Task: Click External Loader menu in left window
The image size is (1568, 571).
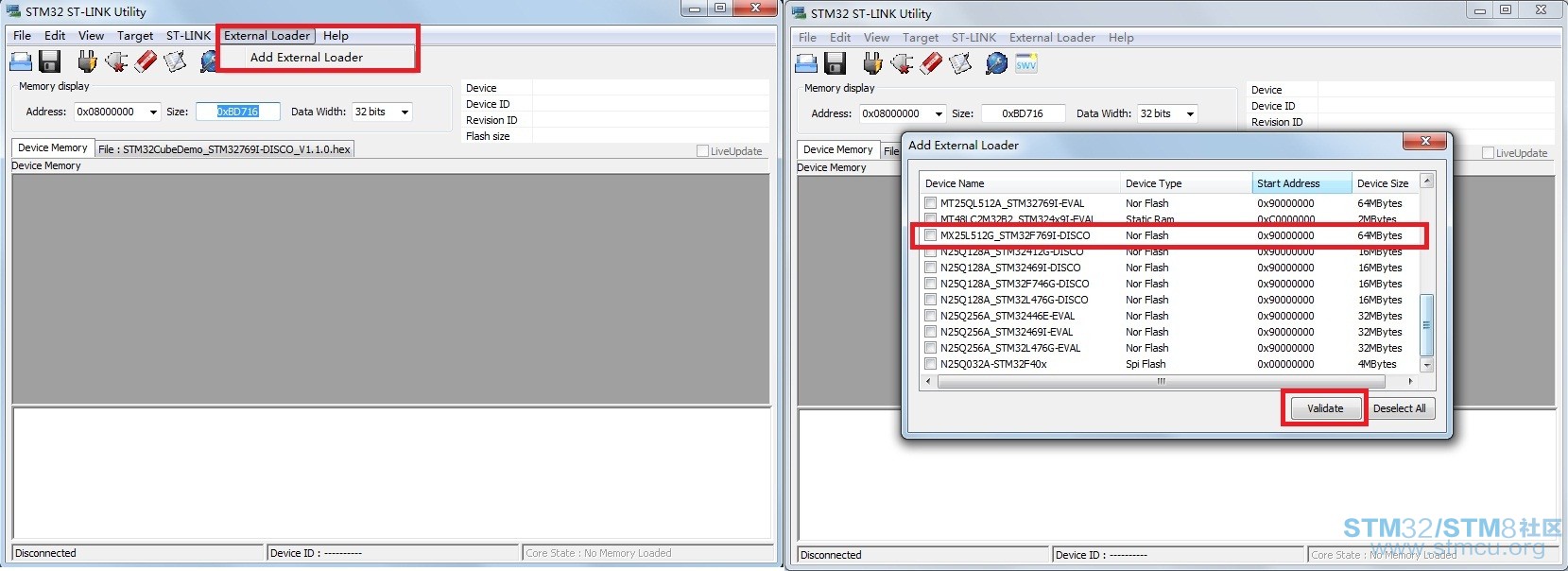Action: (267, 36)
